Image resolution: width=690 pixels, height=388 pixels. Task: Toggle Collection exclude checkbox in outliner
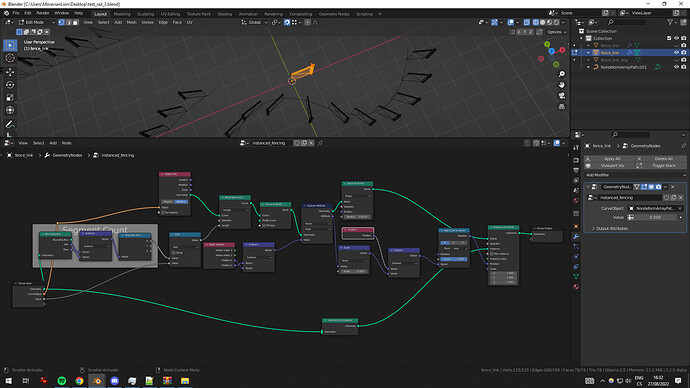pos(669,38)
